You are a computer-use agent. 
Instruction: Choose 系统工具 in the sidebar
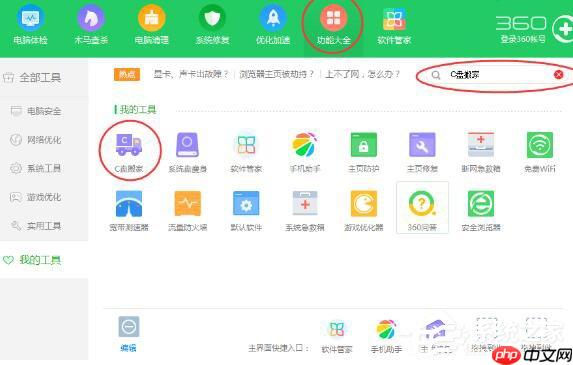pos(36,168)
